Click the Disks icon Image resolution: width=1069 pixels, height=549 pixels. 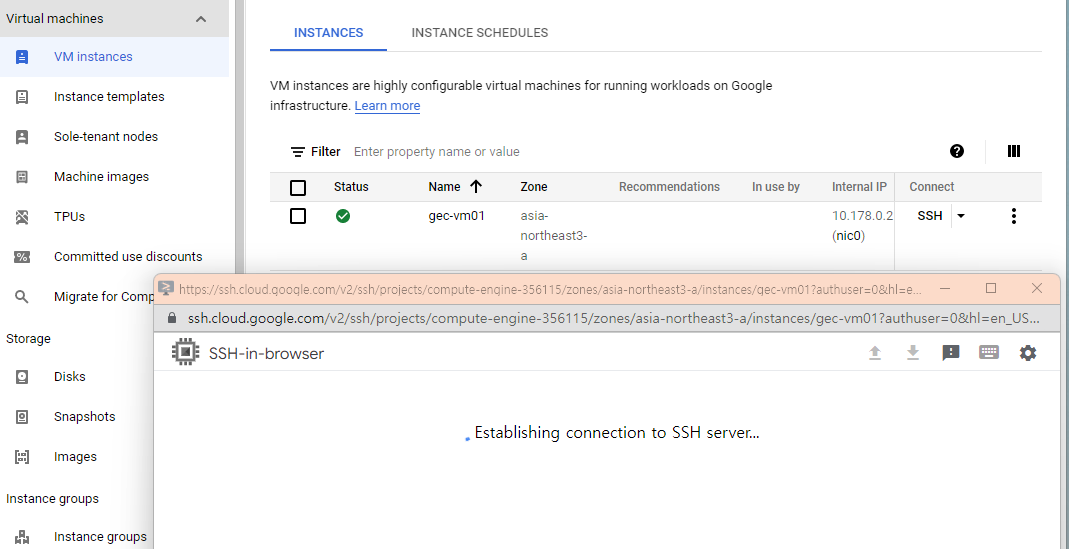coord(22,376)
